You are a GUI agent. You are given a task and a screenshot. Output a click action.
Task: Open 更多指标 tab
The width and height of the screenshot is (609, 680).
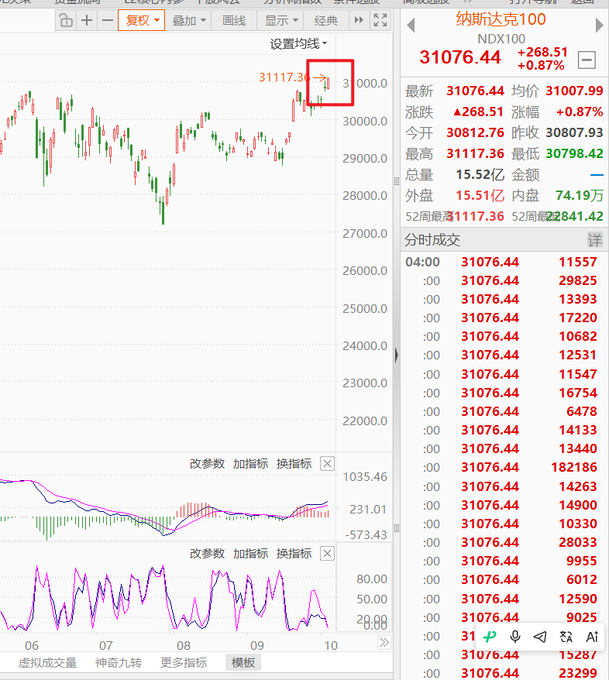click(183, 663)
